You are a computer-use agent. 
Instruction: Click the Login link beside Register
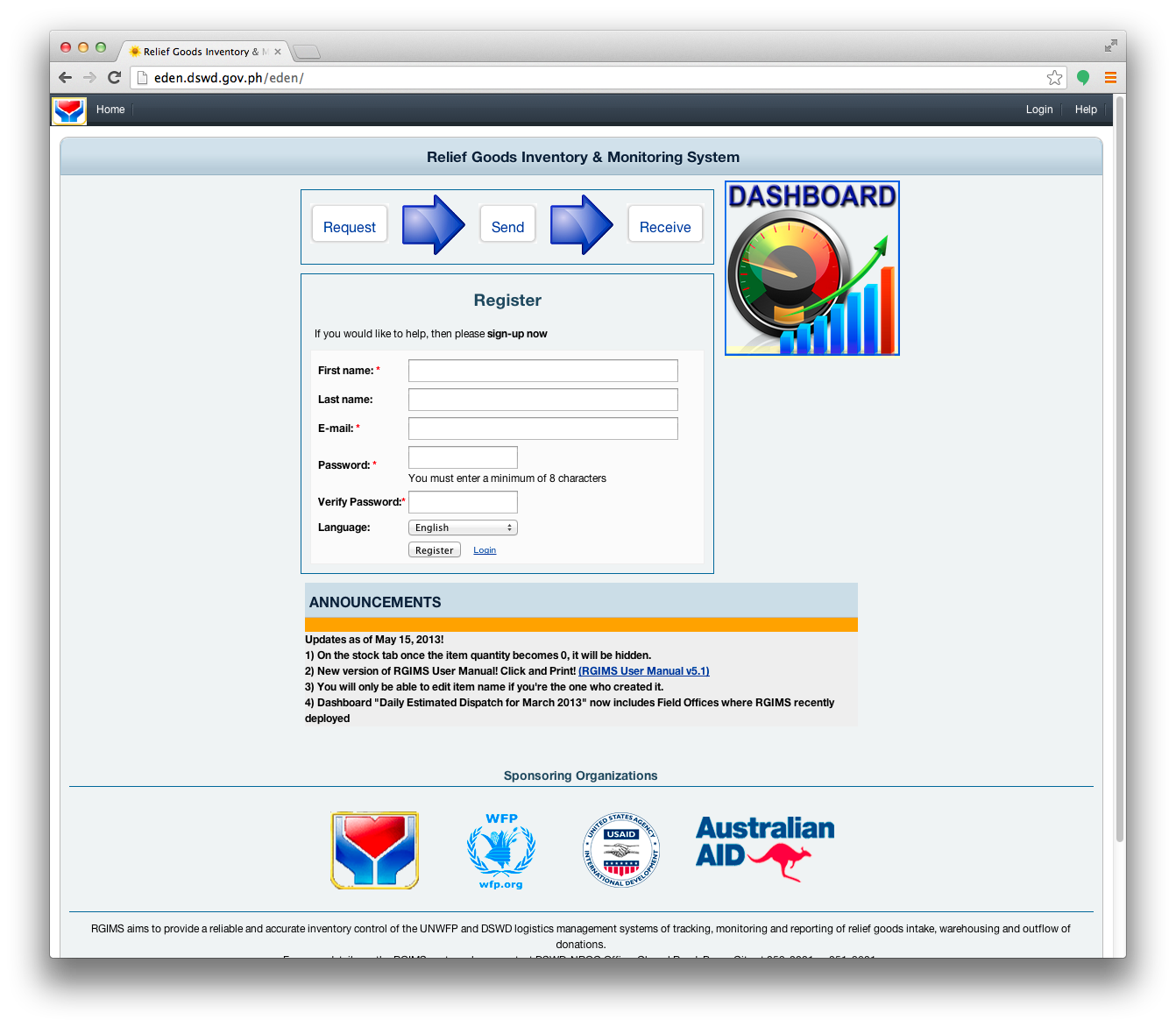(x=485, y=550)
